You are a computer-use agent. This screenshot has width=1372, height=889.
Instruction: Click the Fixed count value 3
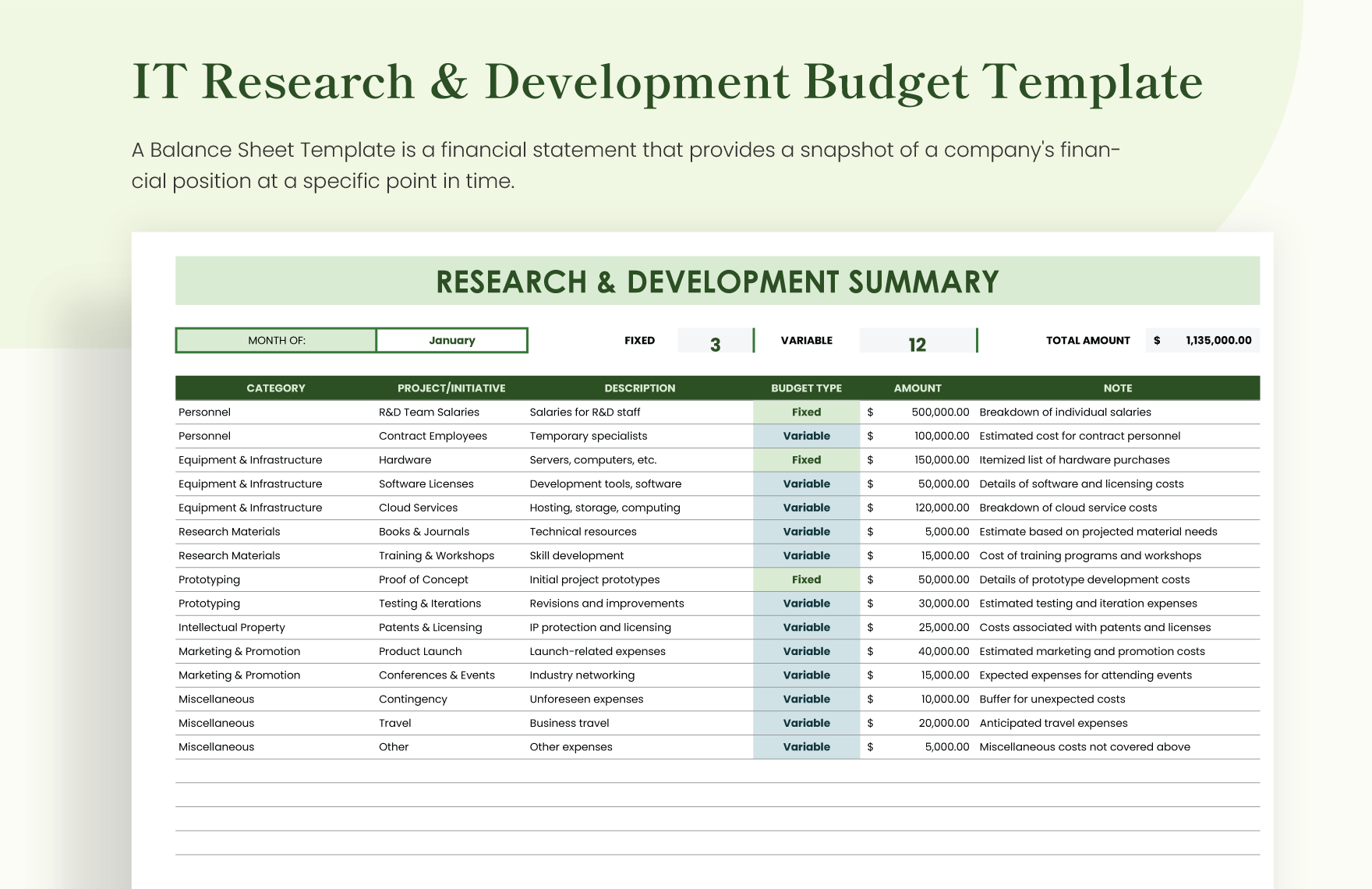click(x=715, y=344)
